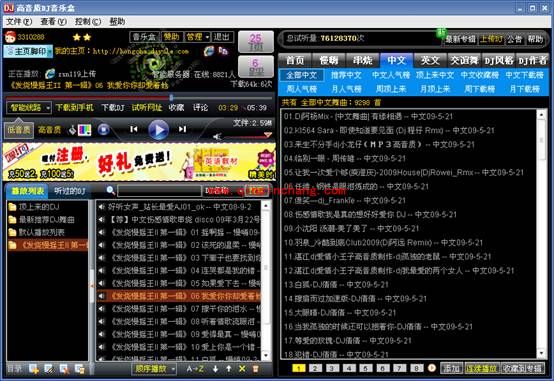
Task: Select the 中文人气榜 filter
Action: [x=391, y=75]
